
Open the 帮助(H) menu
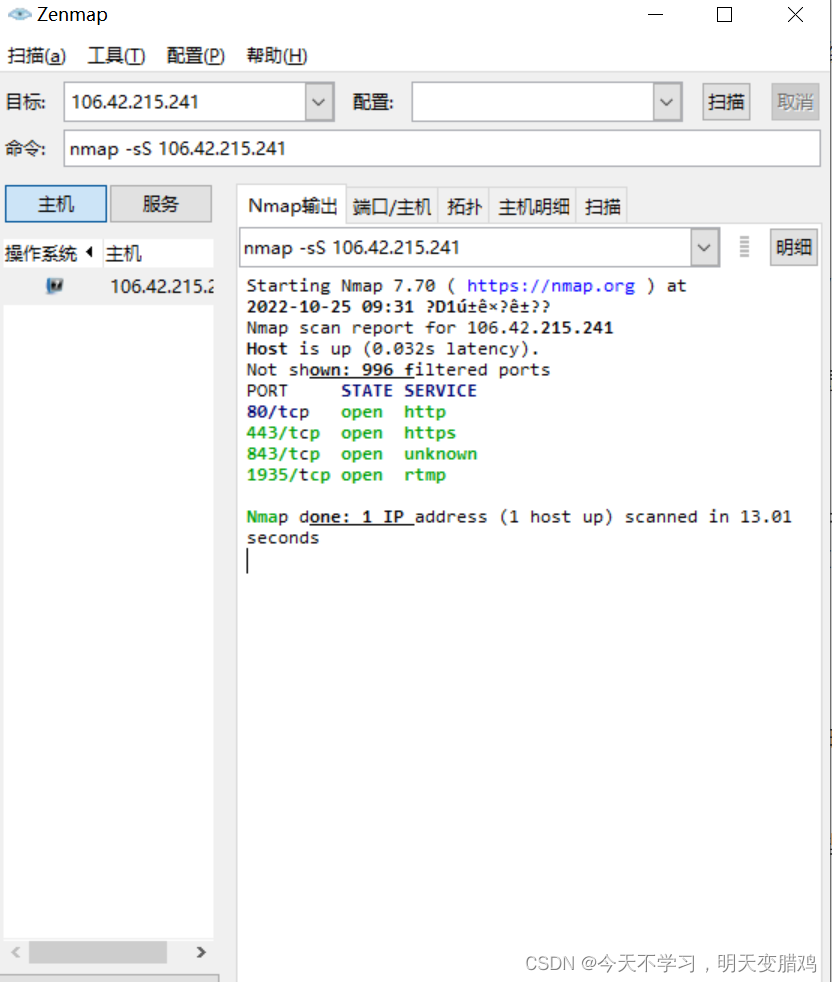click(277, 56)
